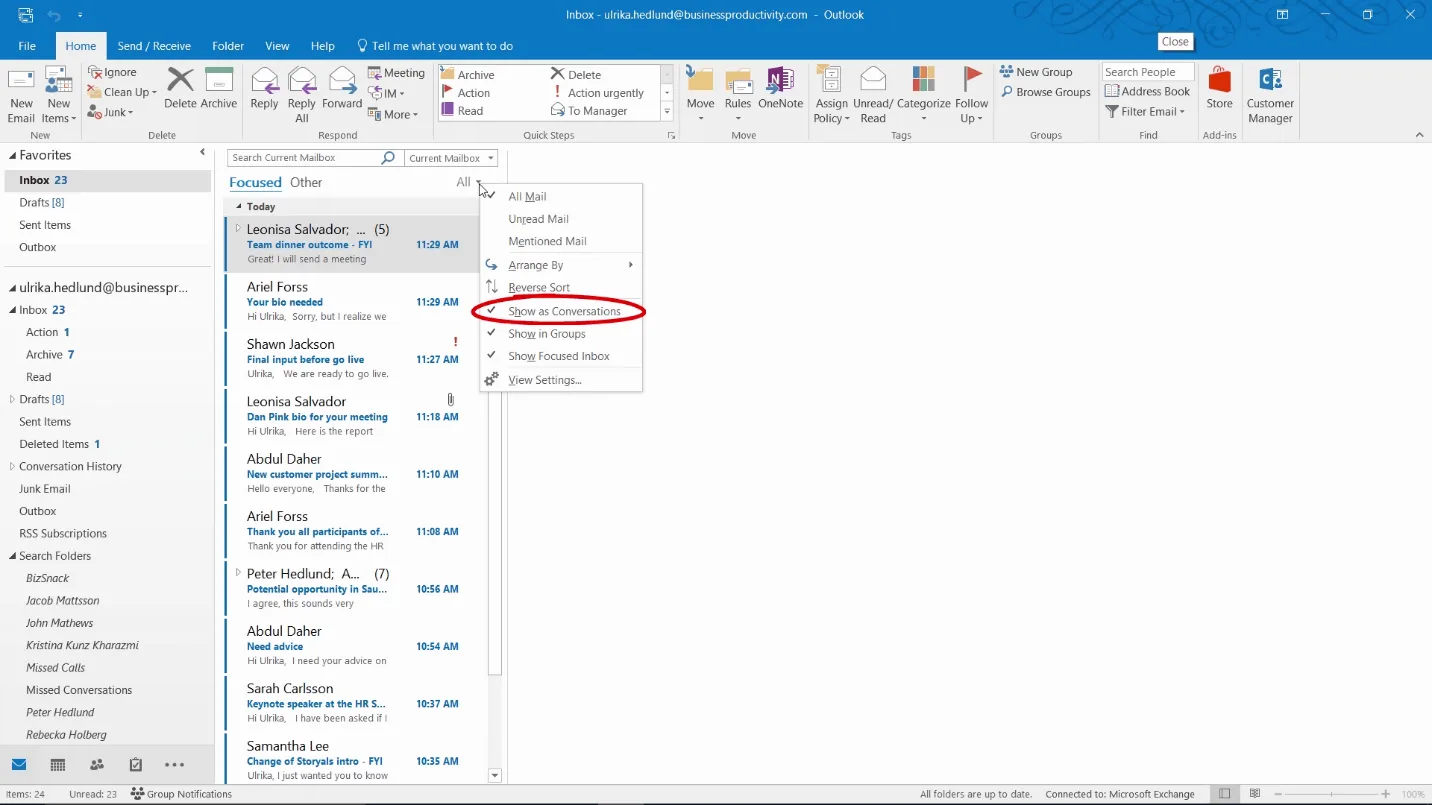The image size is (1432, 805).
Task: Switch to the Other inbox tab
Action: (306, 183)
